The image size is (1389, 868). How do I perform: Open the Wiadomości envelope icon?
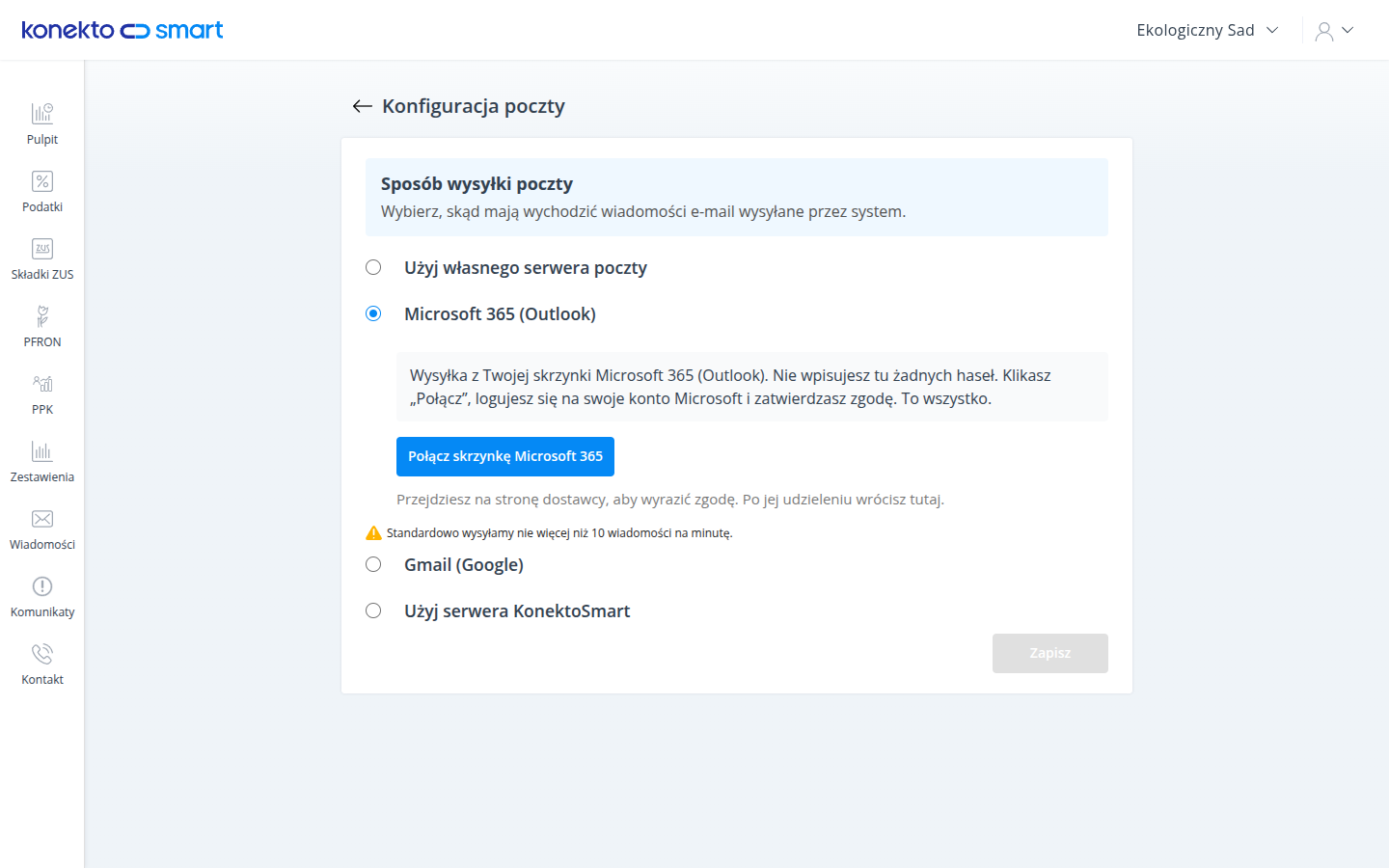click(x=42, y=519)
